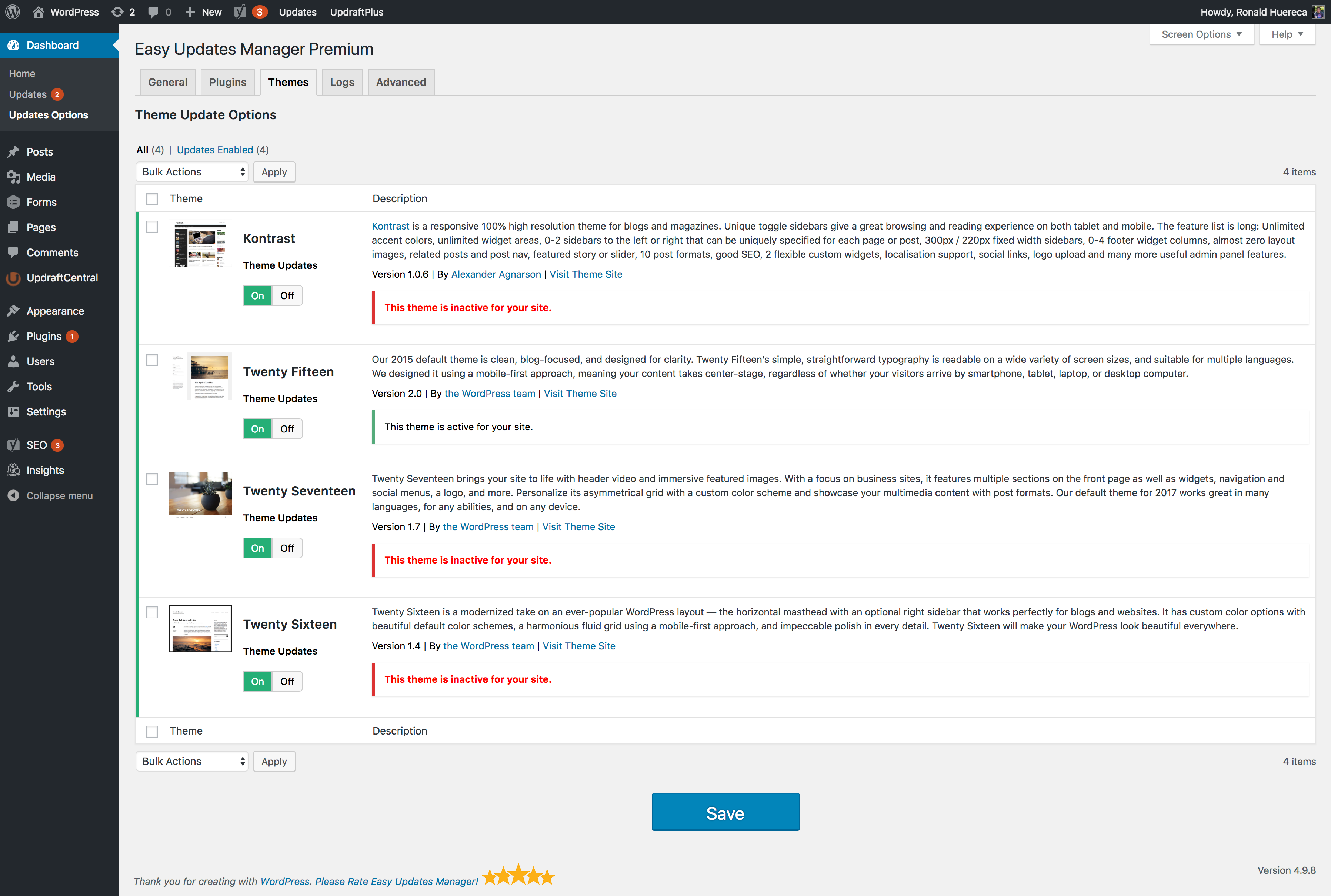Open Alexander Agnarson author link
Viewport: 1331px width, 896px height.
496,274
